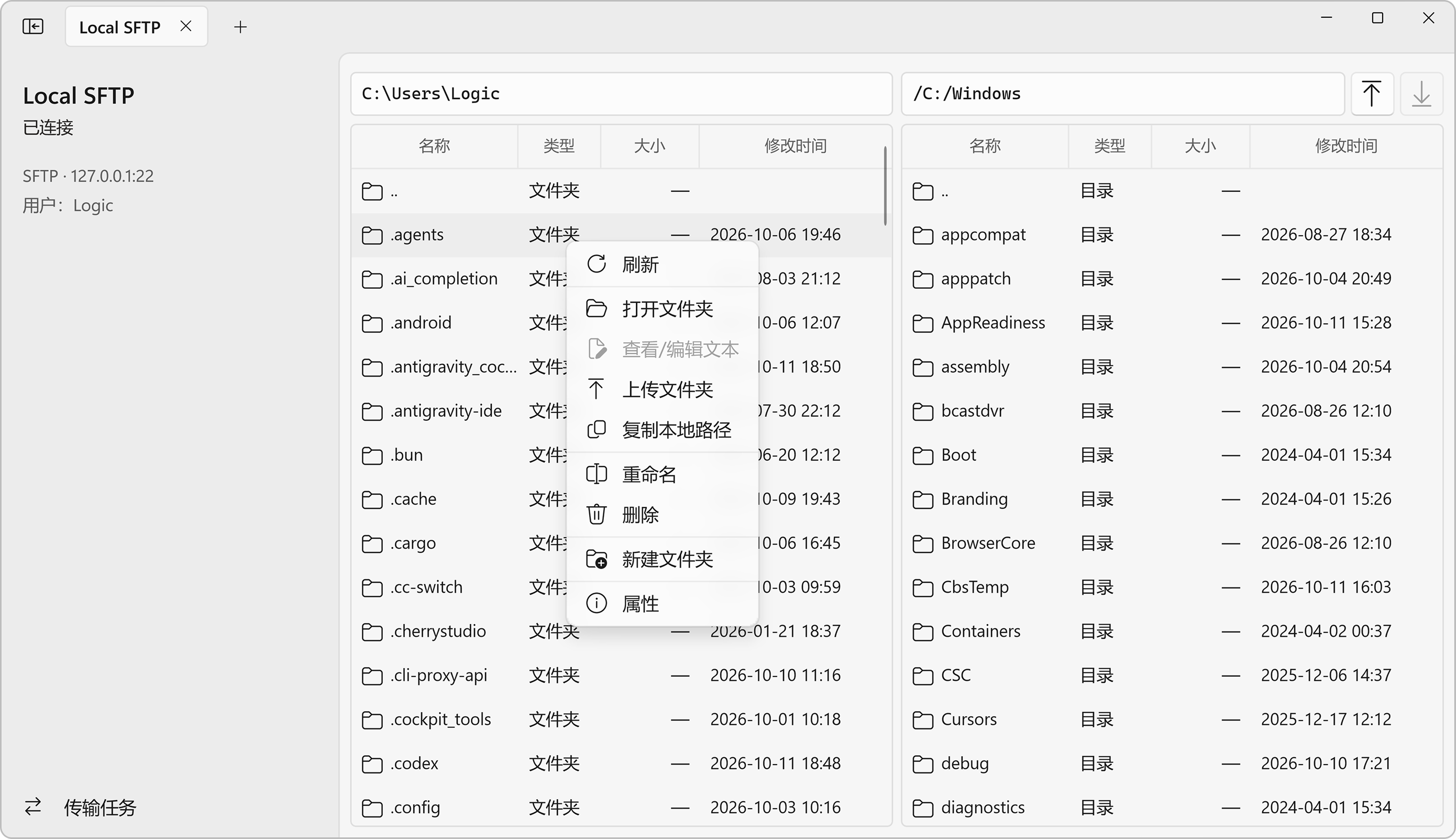Click the appcompat folder icon

point(923,235)
